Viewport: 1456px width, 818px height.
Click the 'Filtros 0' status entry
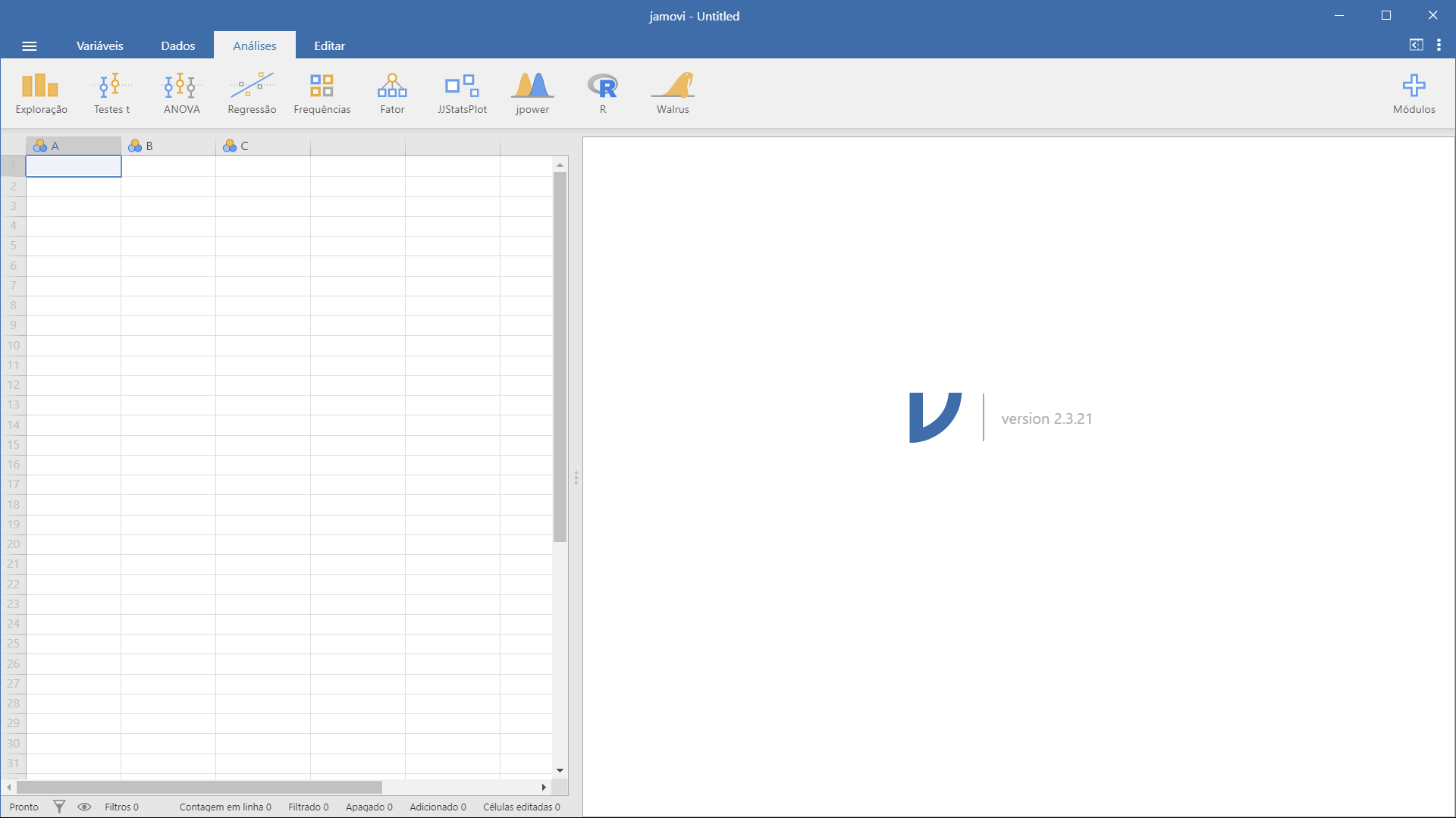point(121,807)
